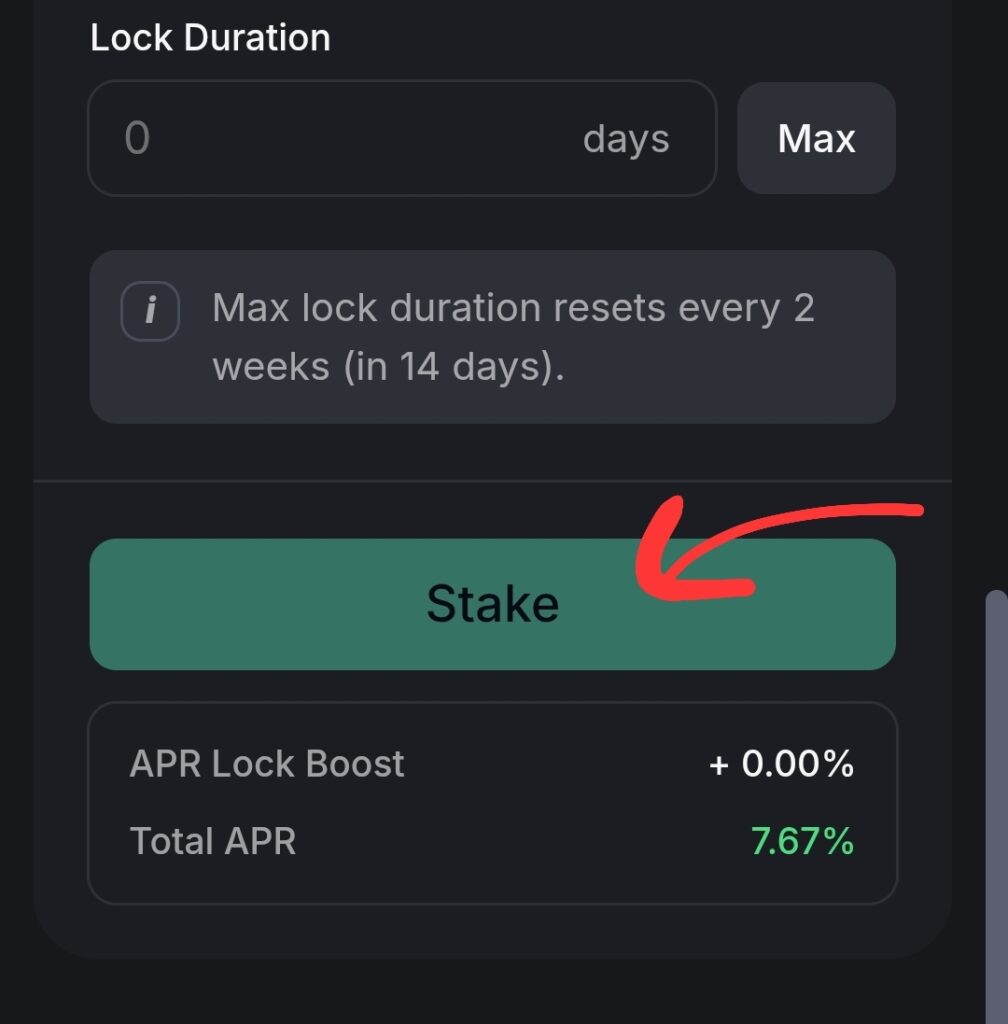Screen dimensions: 1008x1024
Task: Click the Total APR label
Action: pyautogui.click(x=213, y=841)
